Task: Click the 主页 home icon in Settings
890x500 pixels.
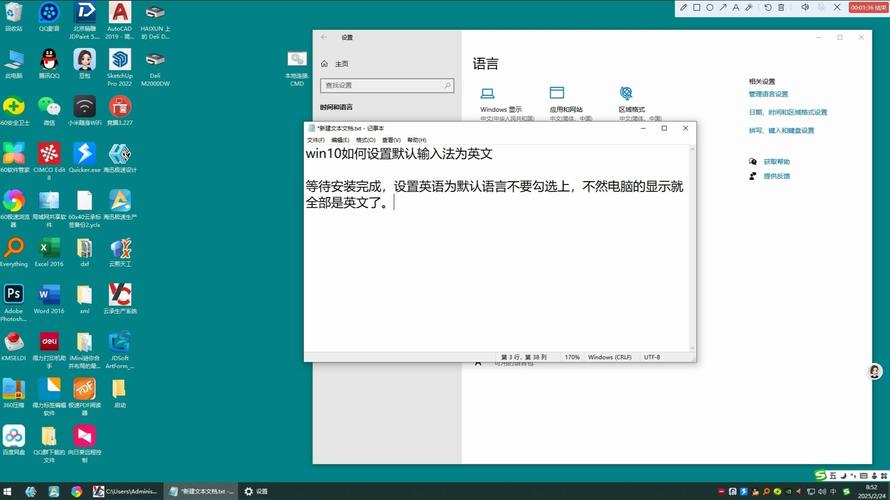Action: tap(324, 63)
